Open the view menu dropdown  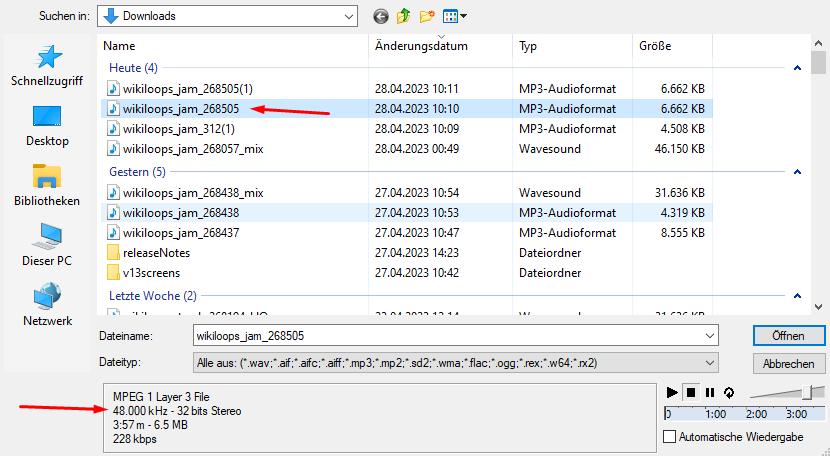pyautogui.click(x=457, y=16)
